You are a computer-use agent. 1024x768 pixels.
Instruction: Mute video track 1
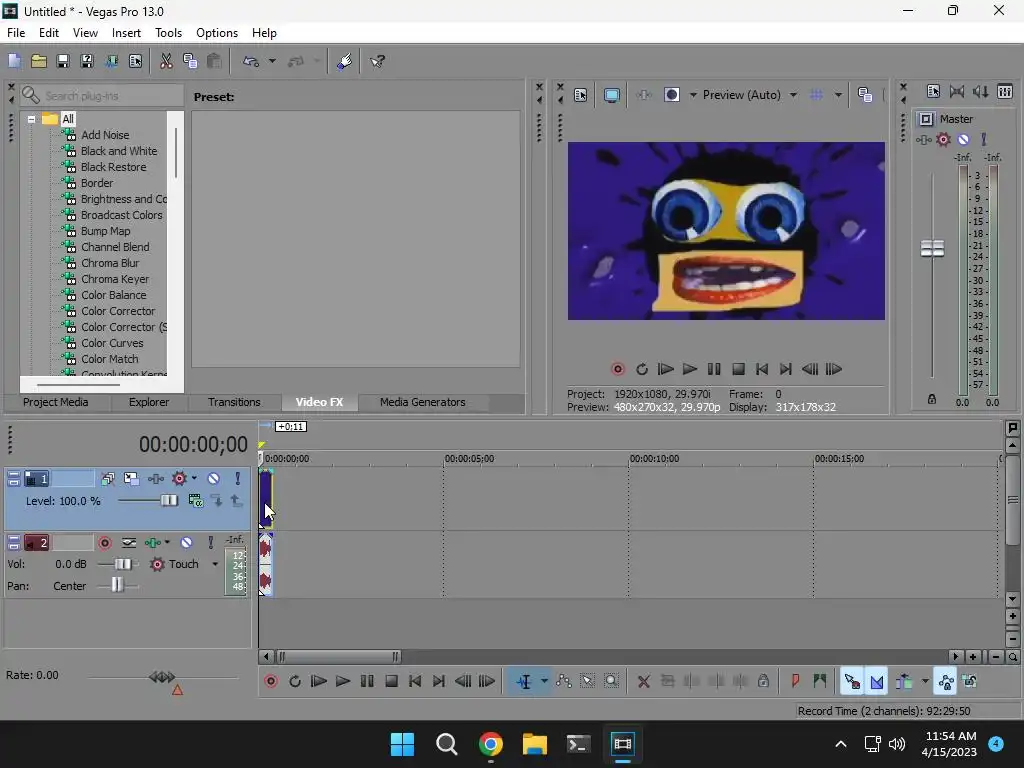point(214,479)
